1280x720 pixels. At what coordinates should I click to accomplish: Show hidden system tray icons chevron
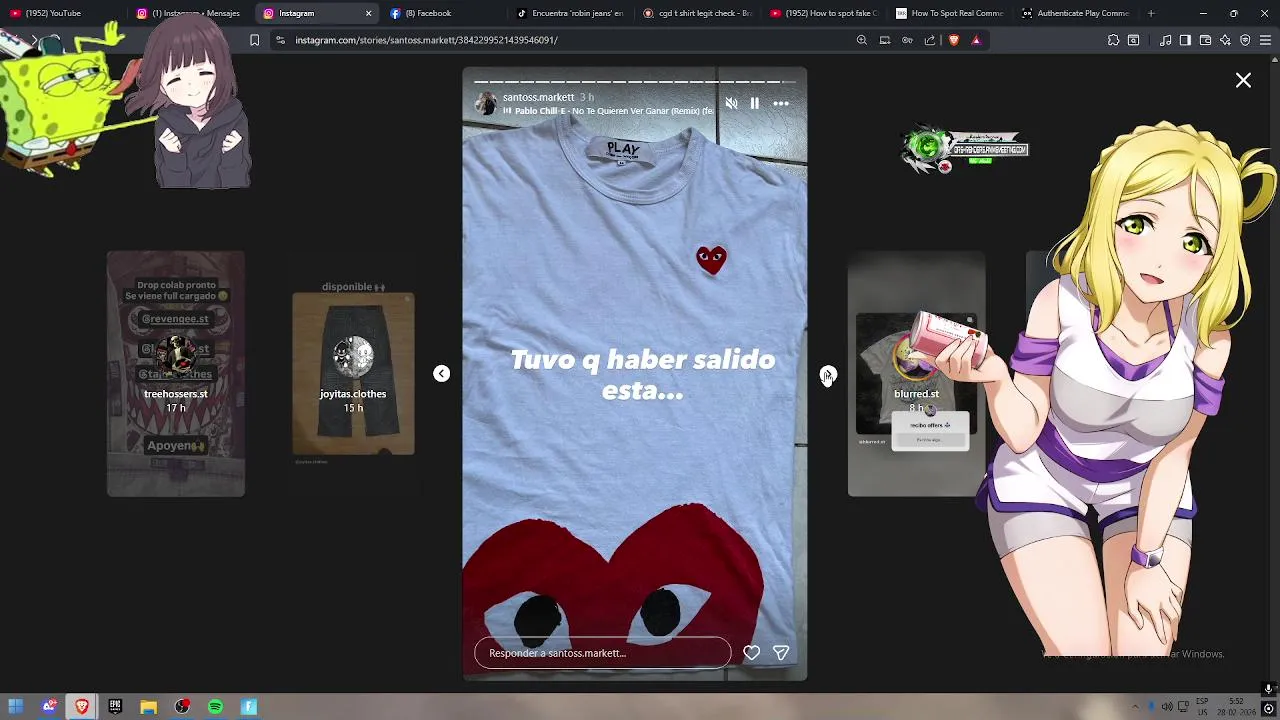click(x=1135, y=707)
